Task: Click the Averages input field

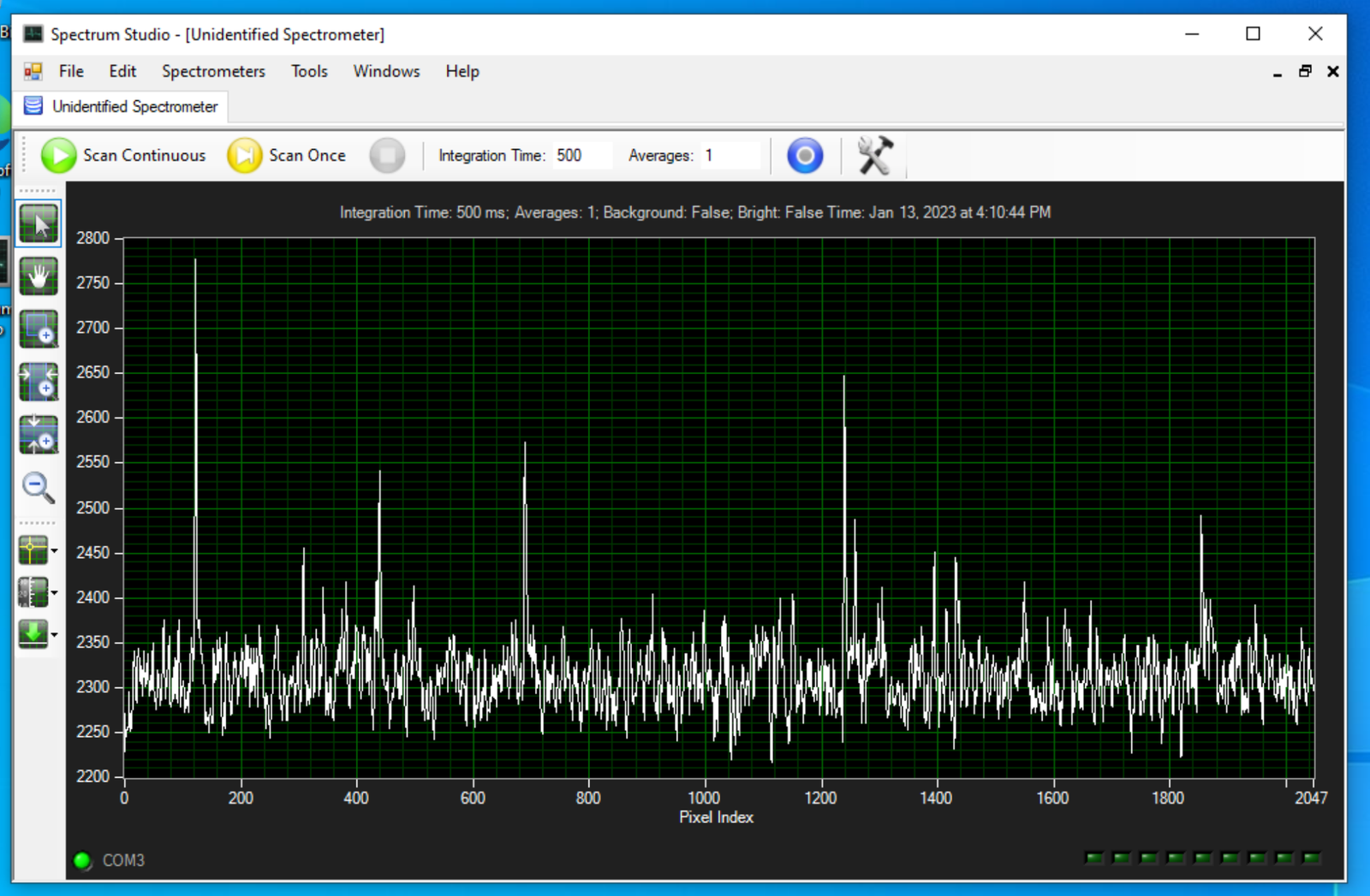Action: click(729, 156)
